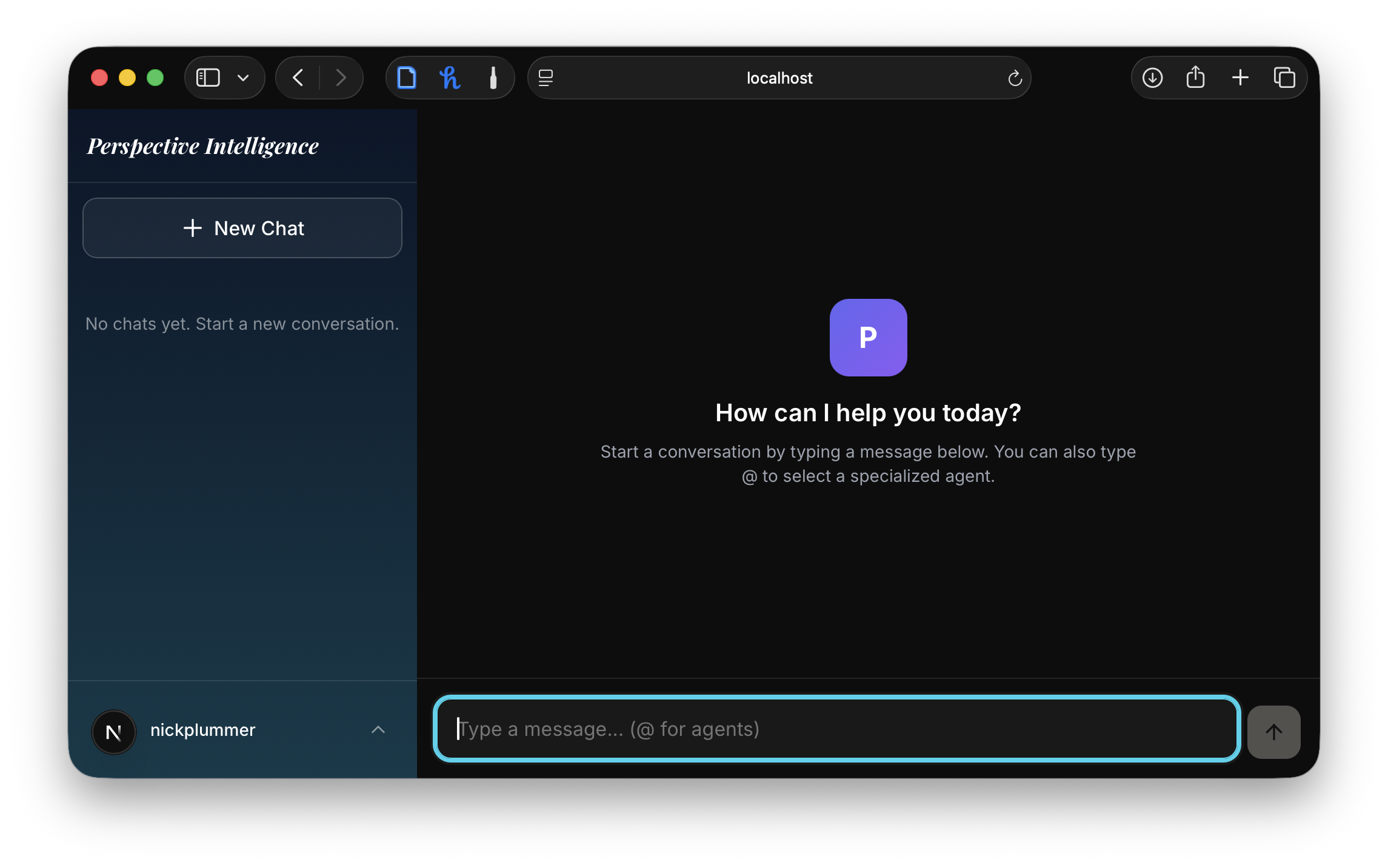Click the localhost address bar
The width and height of the screenshot is (1388, 868).
click(779, 78)
